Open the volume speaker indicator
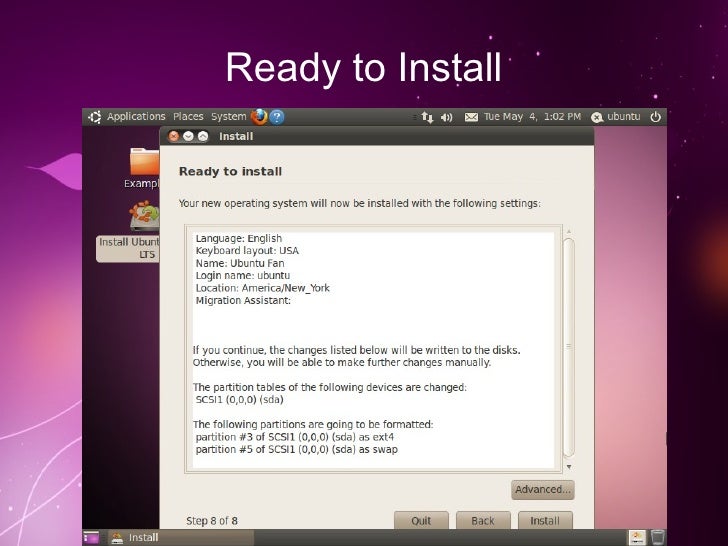The height and width of the screenshot is (546, 728). coord(447,117)
